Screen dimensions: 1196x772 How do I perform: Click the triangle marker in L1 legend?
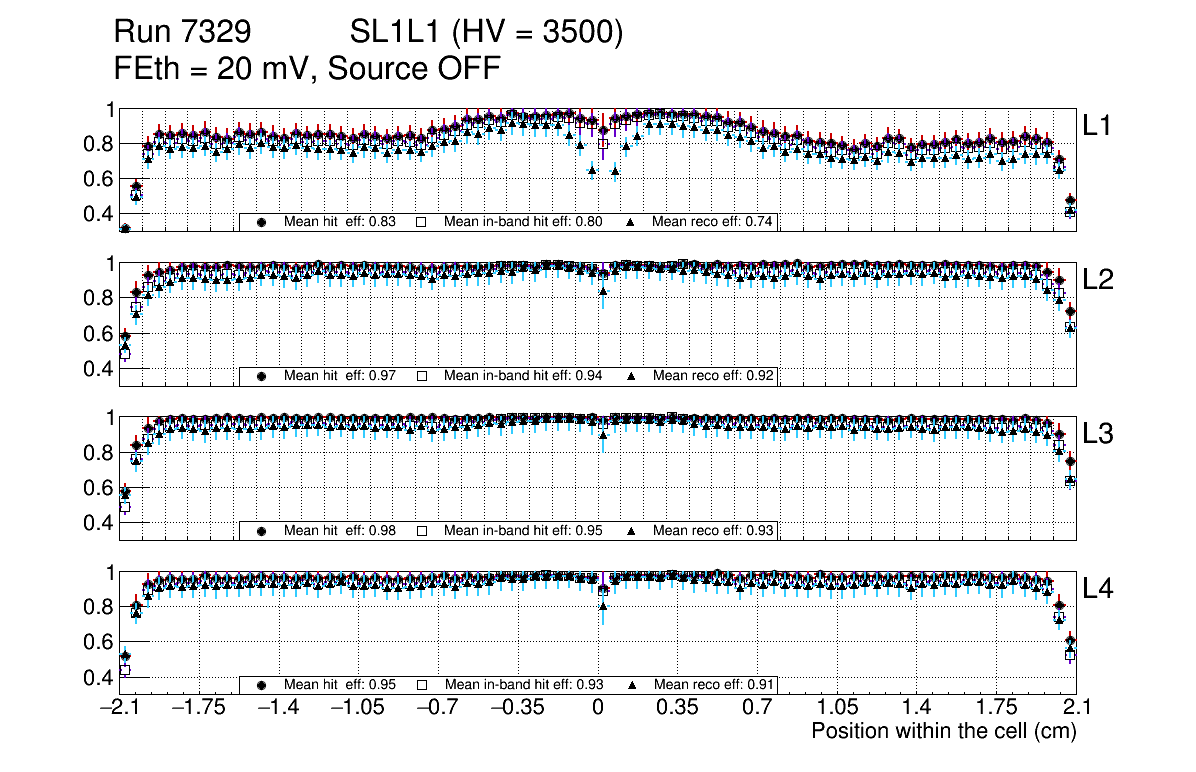632,222
